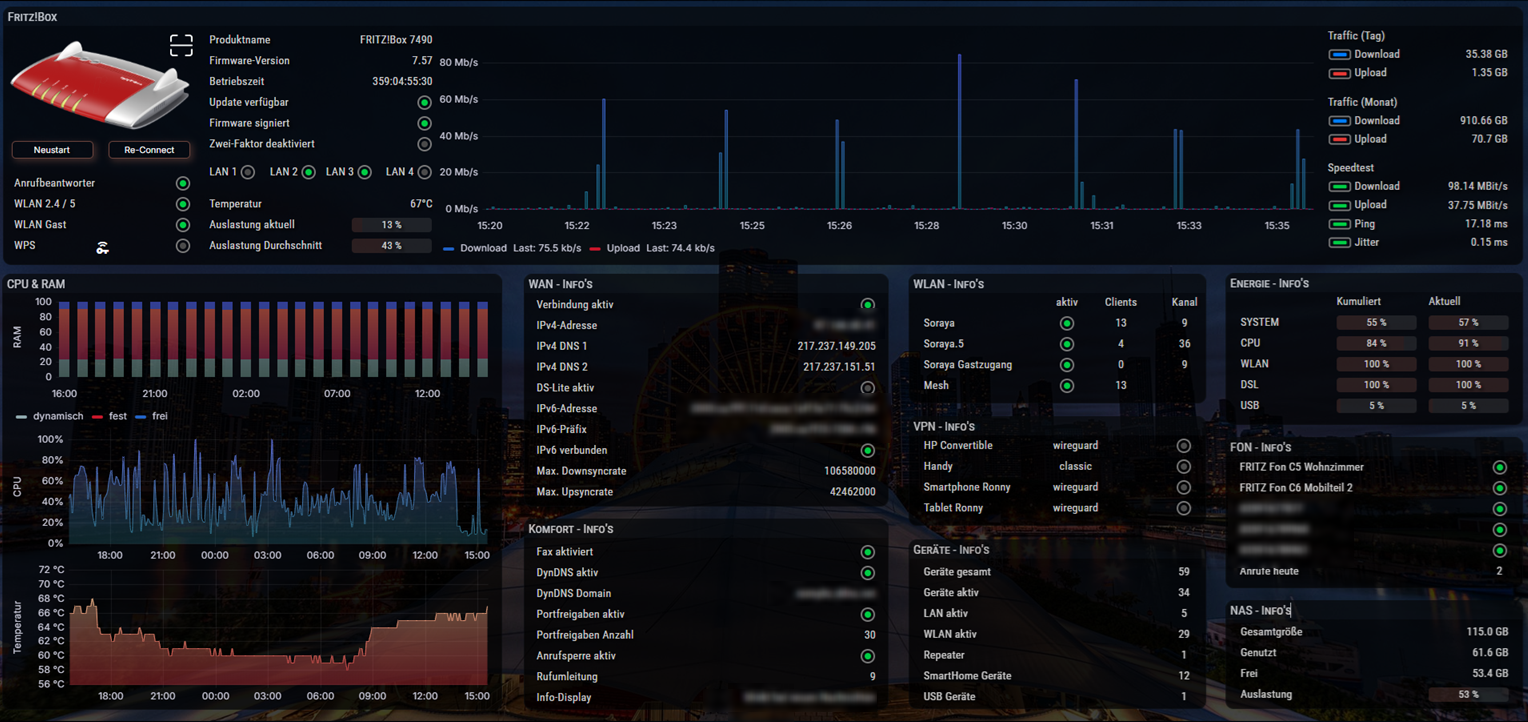Restart the router with Neustart button
Viewport: 1528px width, 722px height.
(x=52, y=150)
